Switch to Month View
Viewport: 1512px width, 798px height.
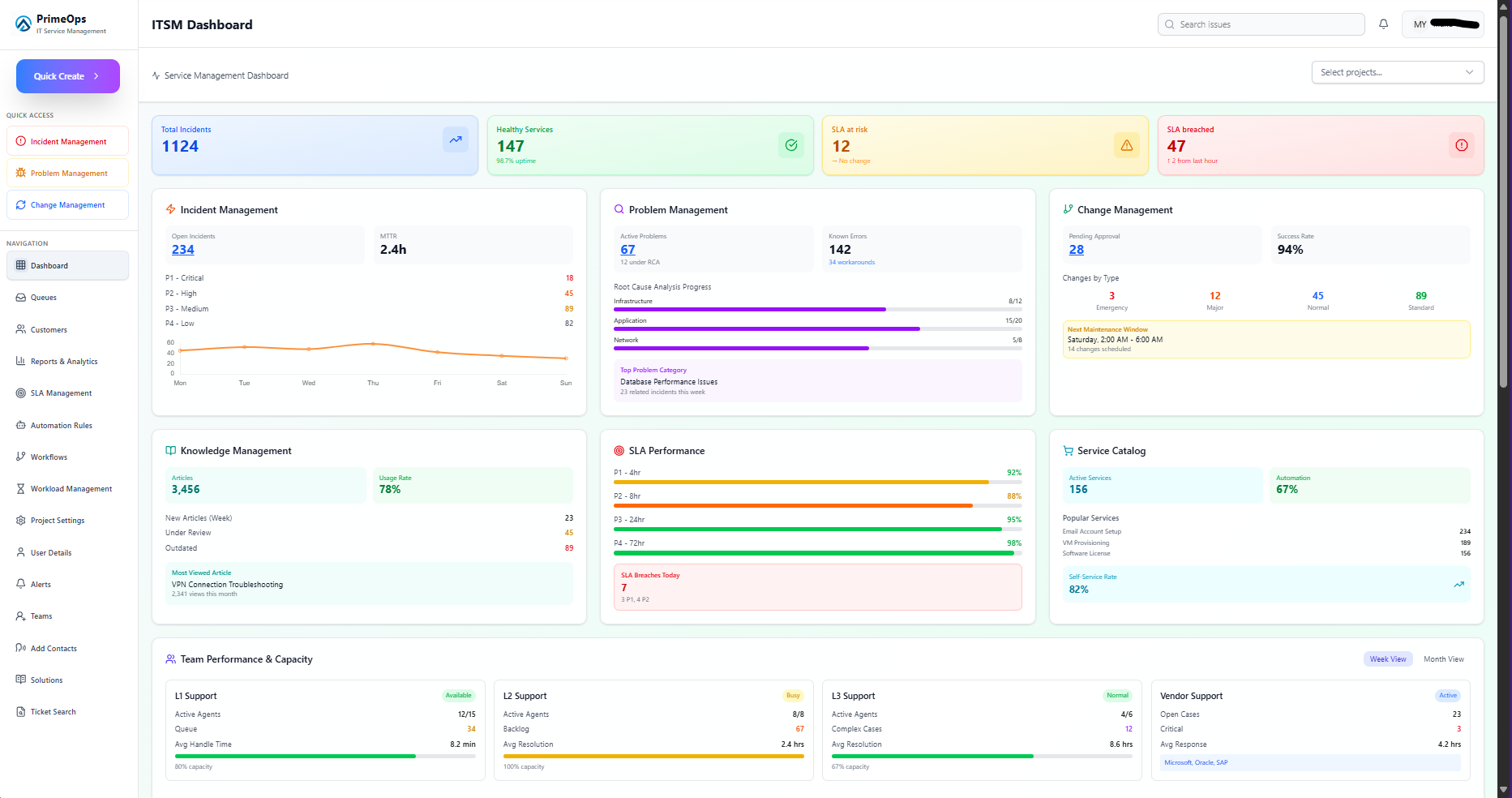1444,659
